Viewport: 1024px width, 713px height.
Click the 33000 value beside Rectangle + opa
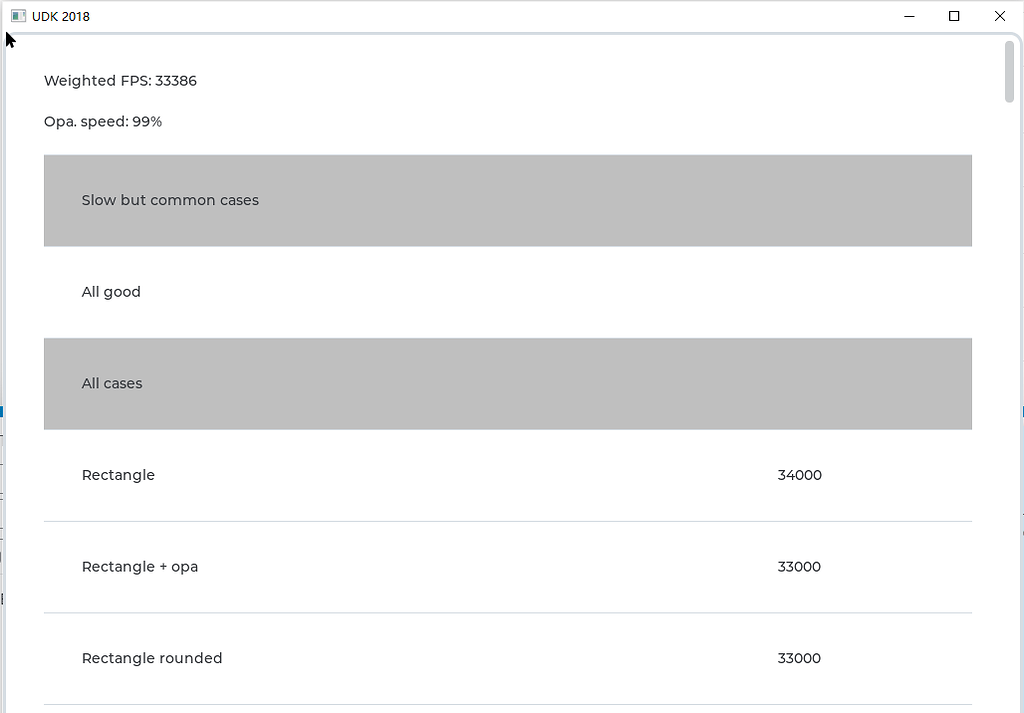coord(799,567)
